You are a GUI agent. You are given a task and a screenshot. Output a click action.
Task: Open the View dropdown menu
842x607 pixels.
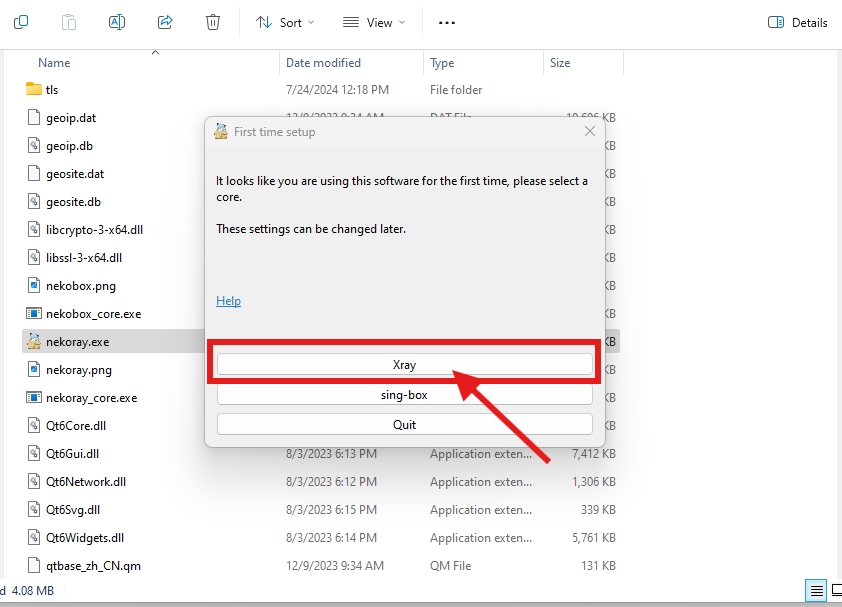tap(374, 23)
